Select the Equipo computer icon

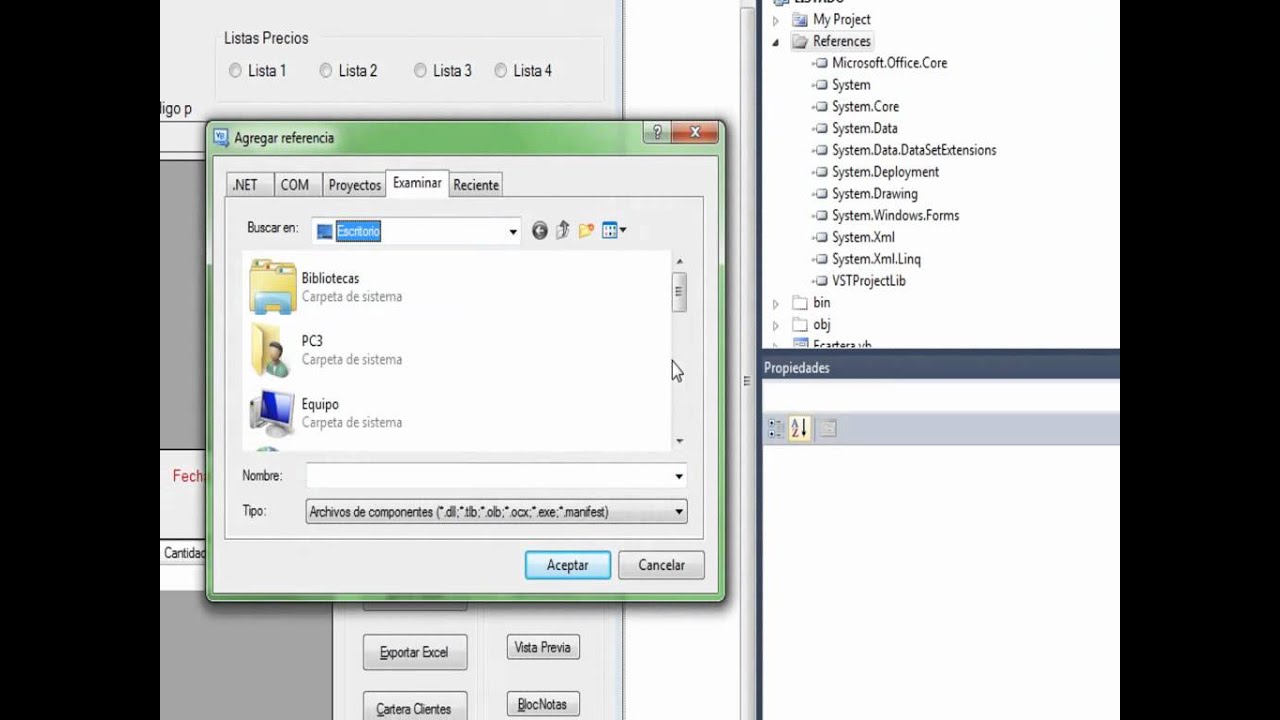point(272,413)
